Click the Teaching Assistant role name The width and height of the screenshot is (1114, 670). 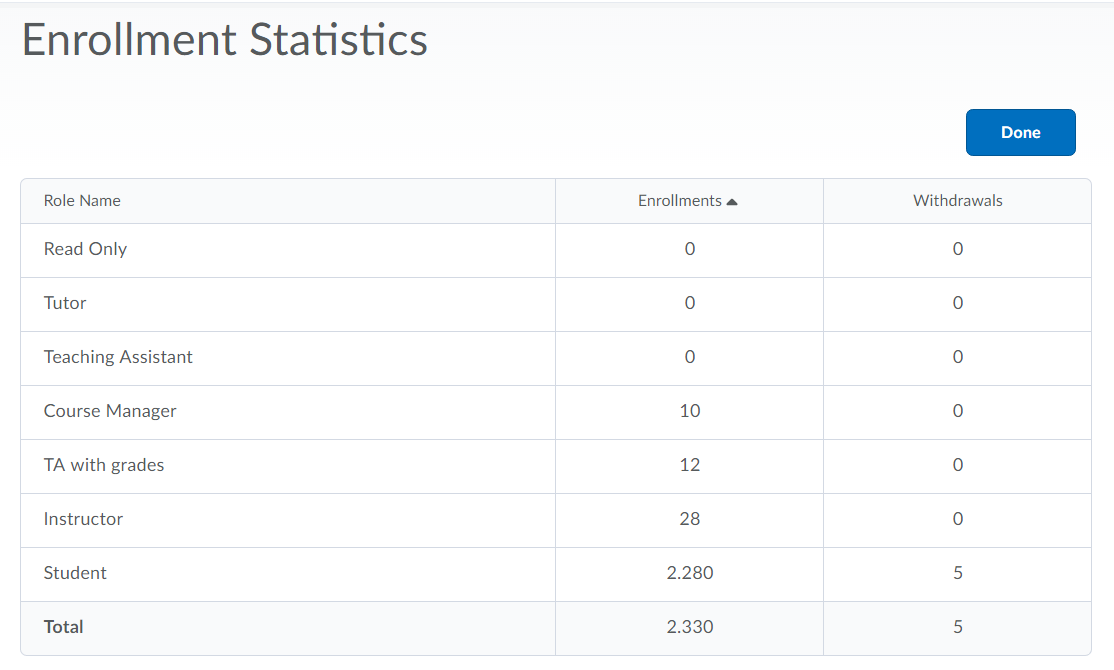click(118, 357)
